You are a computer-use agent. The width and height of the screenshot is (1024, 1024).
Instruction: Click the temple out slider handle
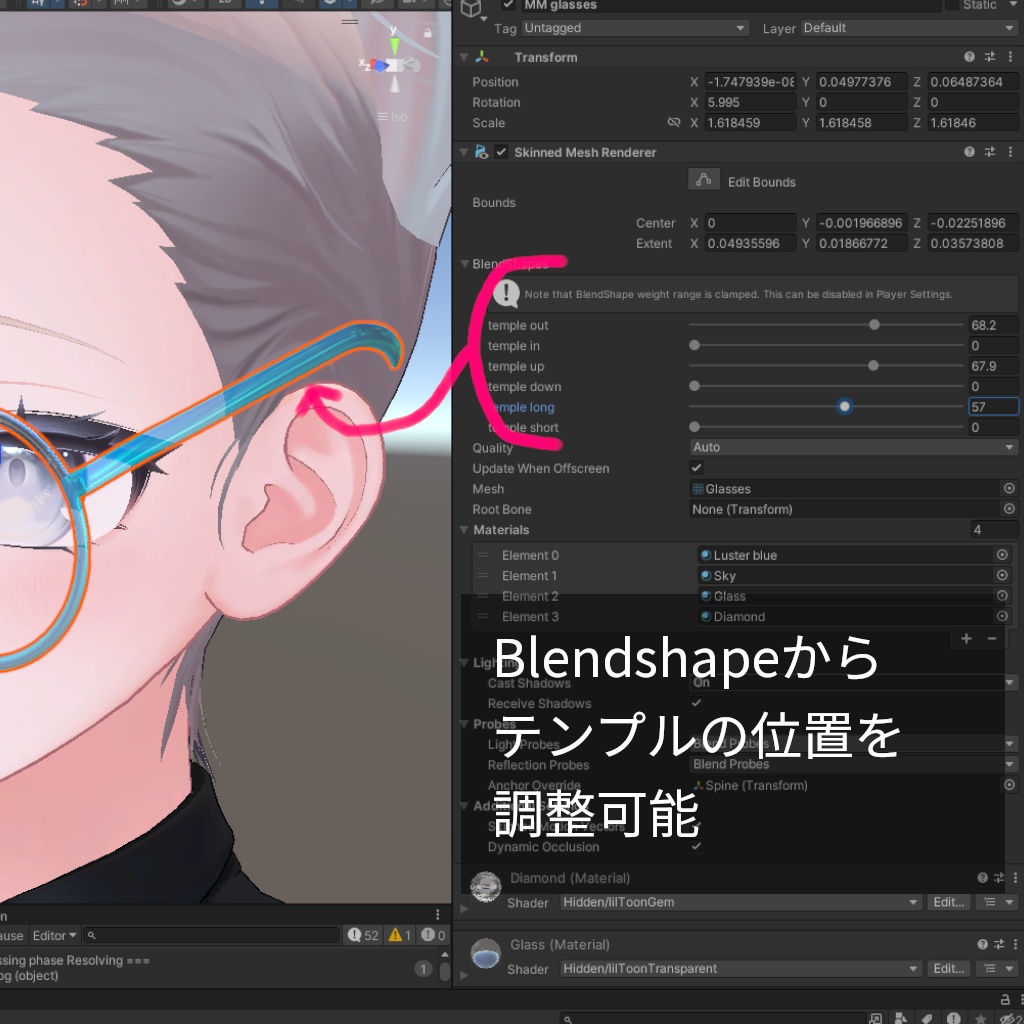[x=874, y=324]
